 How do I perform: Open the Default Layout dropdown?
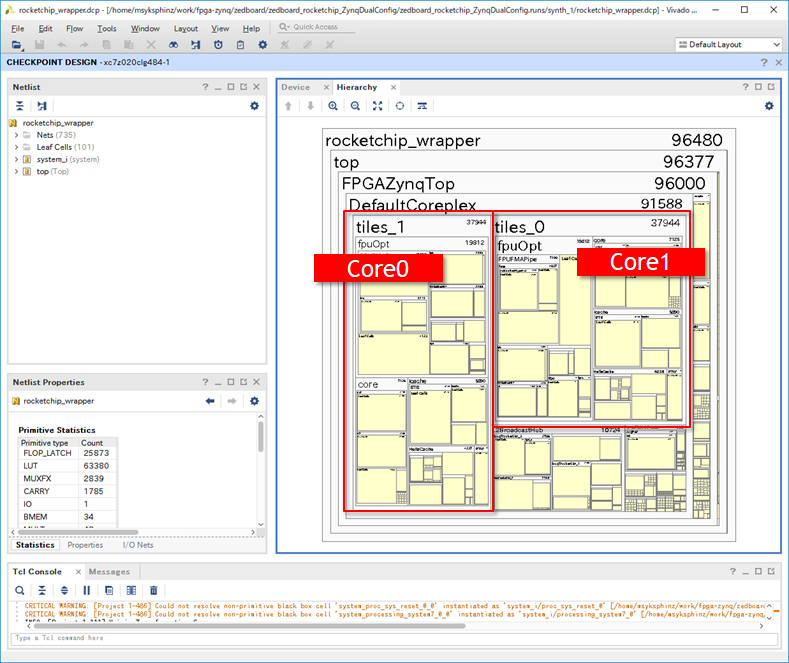728,45
